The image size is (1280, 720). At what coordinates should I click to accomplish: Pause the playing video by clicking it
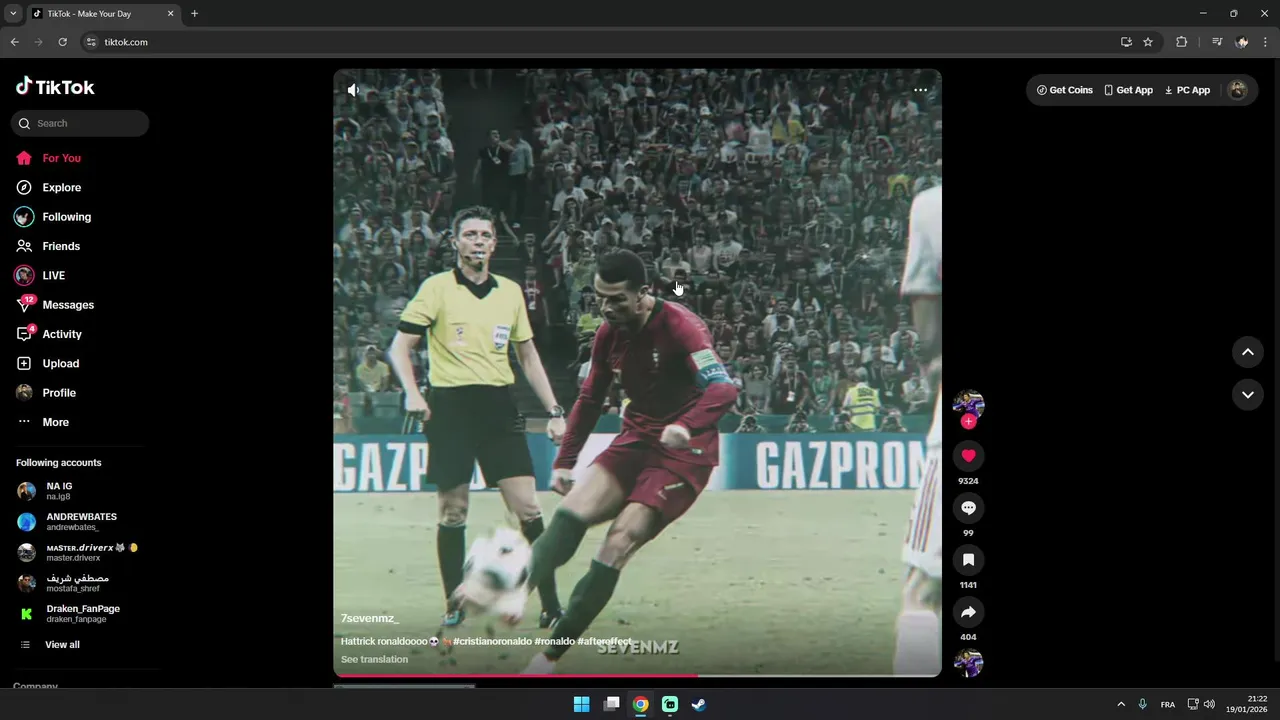coord(637,372)
